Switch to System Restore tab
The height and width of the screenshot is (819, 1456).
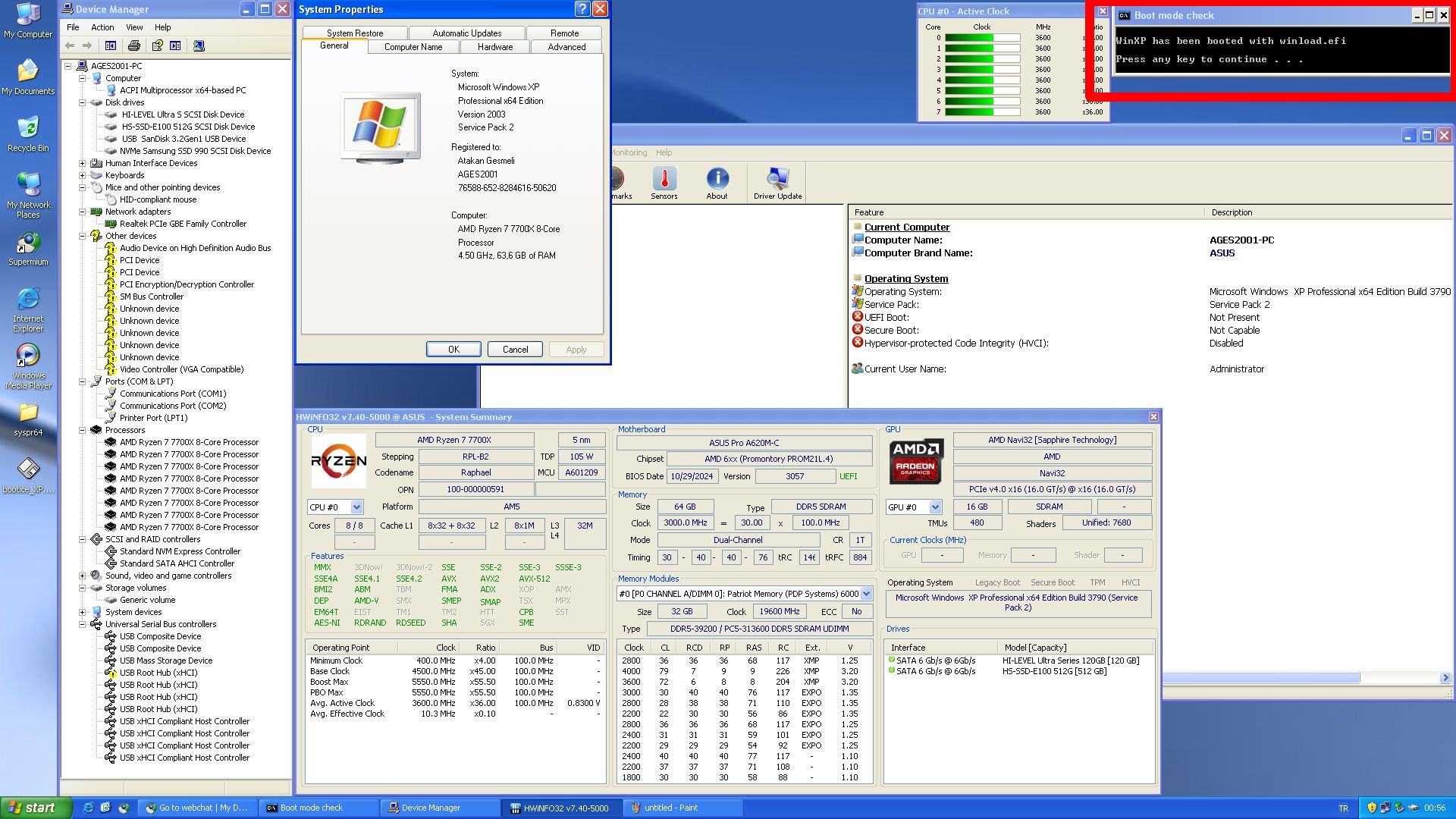pyautogui.click(x=355, y=33)
